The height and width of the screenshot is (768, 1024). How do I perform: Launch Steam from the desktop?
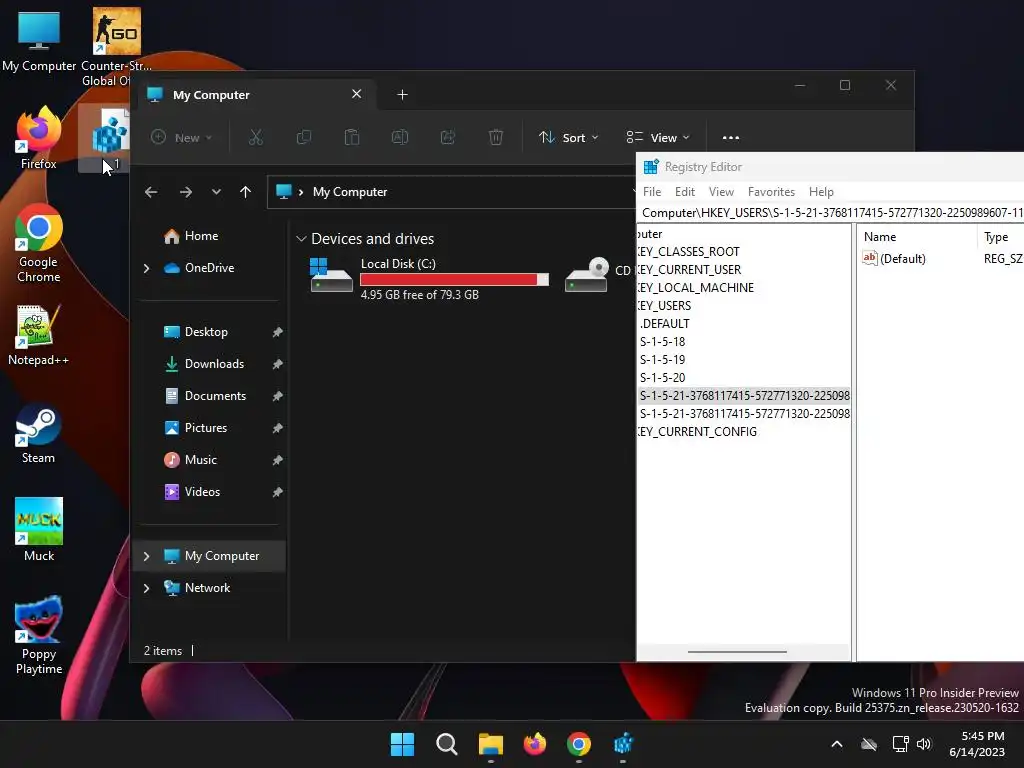click(39, 434)
